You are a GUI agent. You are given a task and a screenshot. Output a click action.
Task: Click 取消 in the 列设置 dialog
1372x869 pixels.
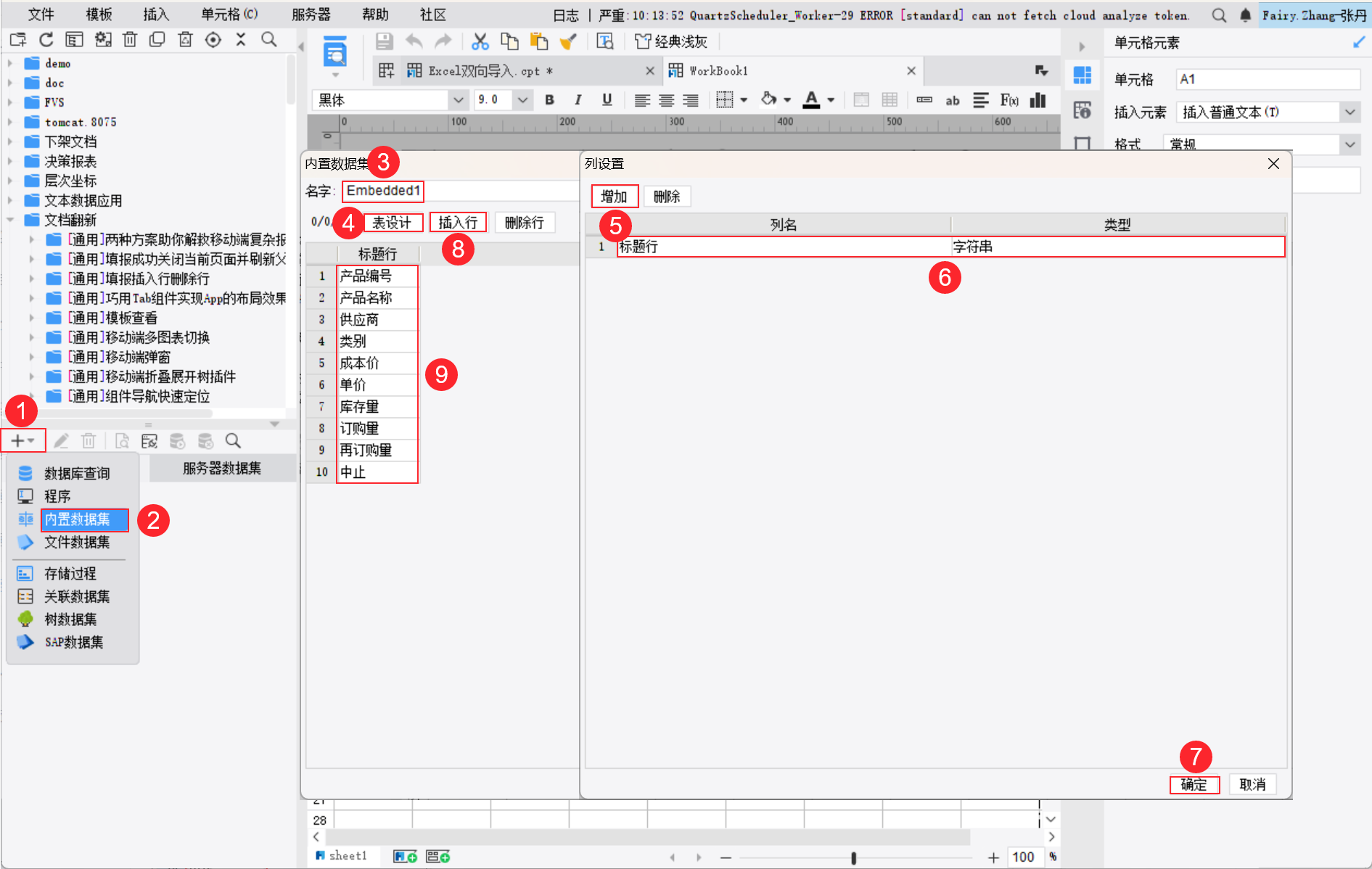(1252, 784)
